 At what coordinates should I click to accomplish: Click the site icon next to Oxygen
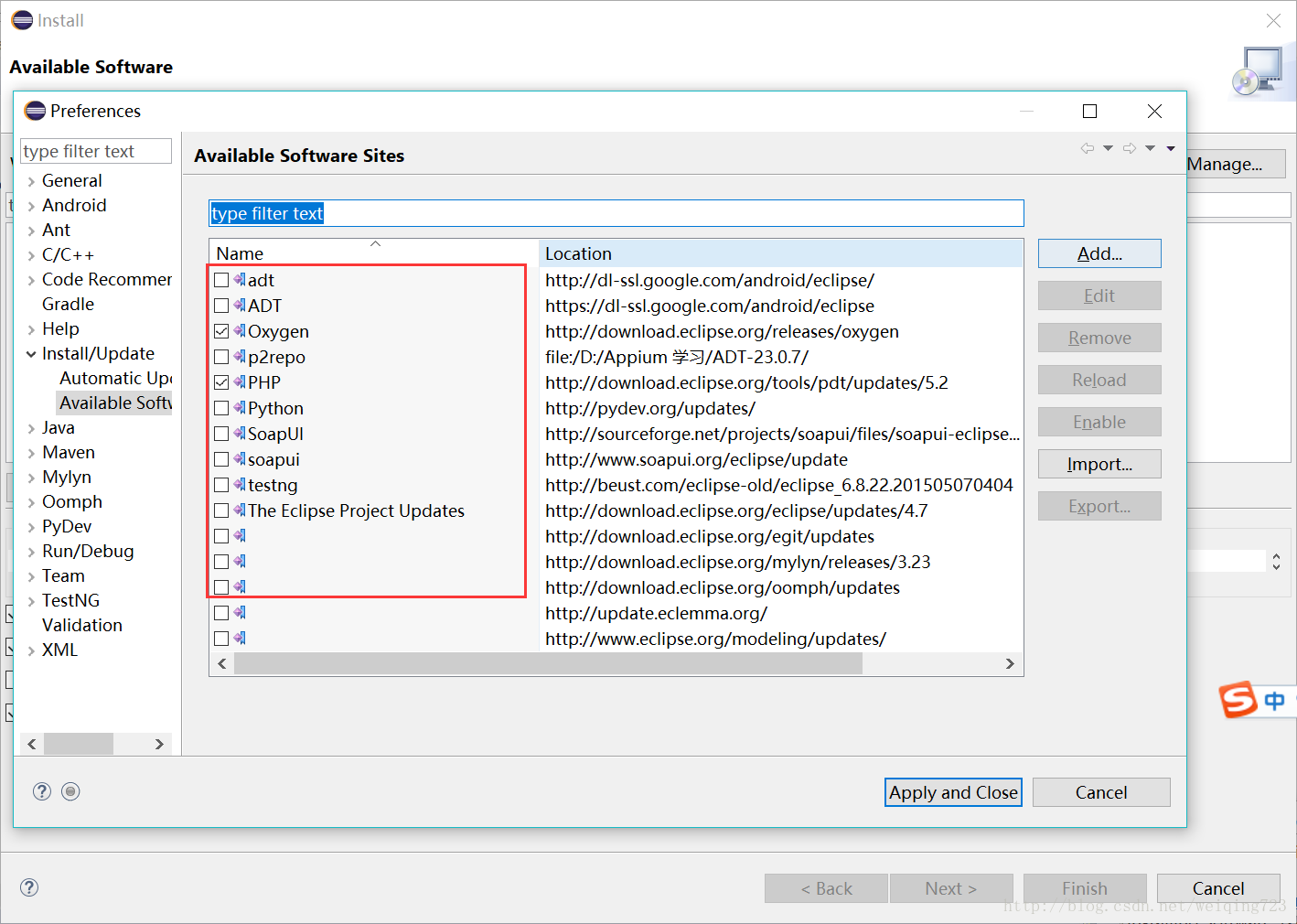click(240, 330)
